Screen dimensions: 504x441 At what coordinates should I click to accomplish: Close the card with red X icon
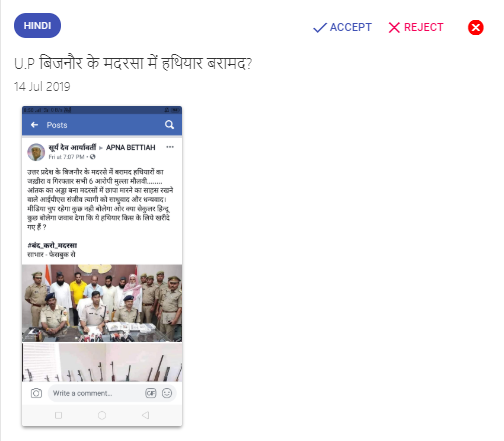coord(476,27)
